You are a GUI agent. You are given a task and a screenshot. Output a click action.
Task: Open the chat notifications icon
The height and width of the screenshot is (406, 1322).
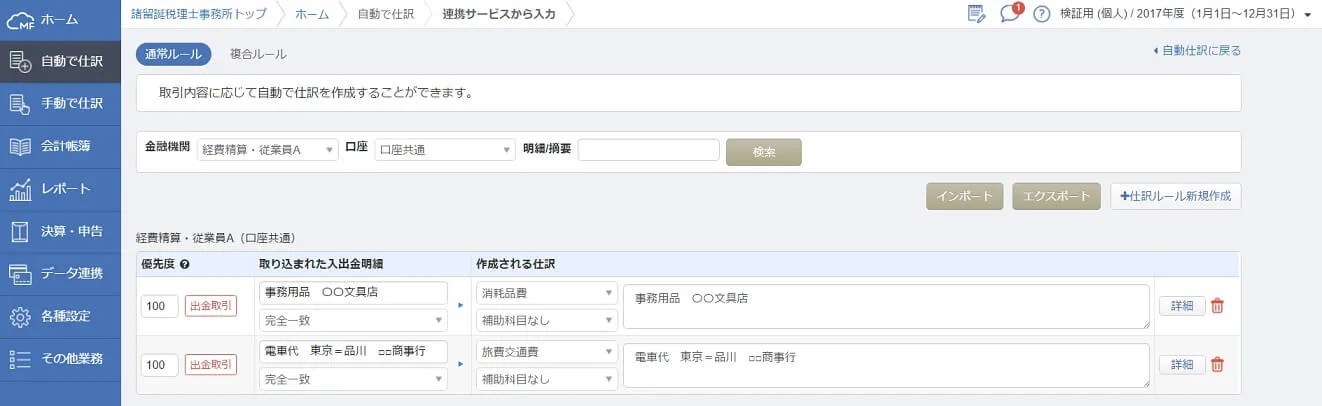click(x=1011, y=13)
